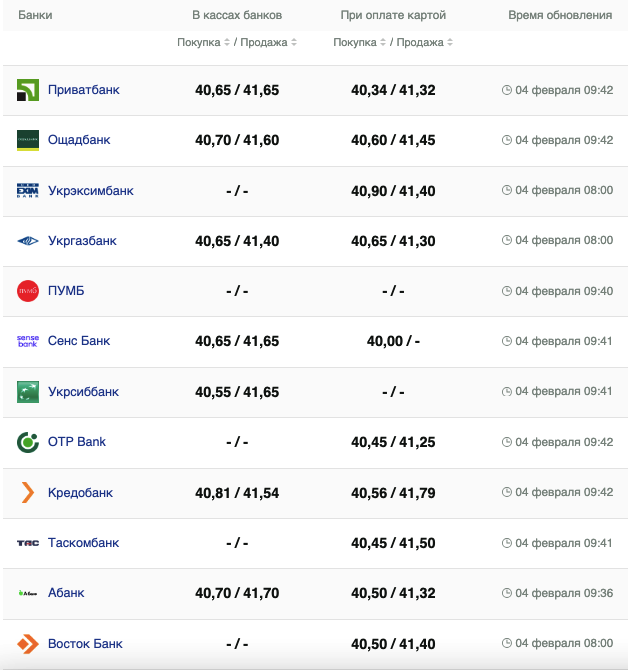
Task: Open the Восток Банк link
Action: (x=85, y=644)
